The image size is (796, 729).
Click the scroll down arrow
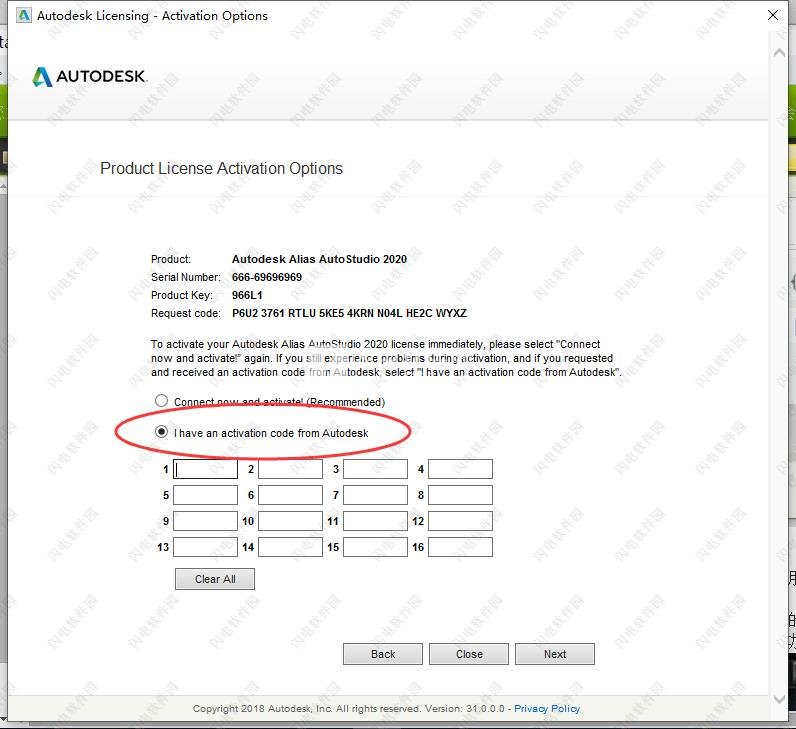click(x=779, y=699)
